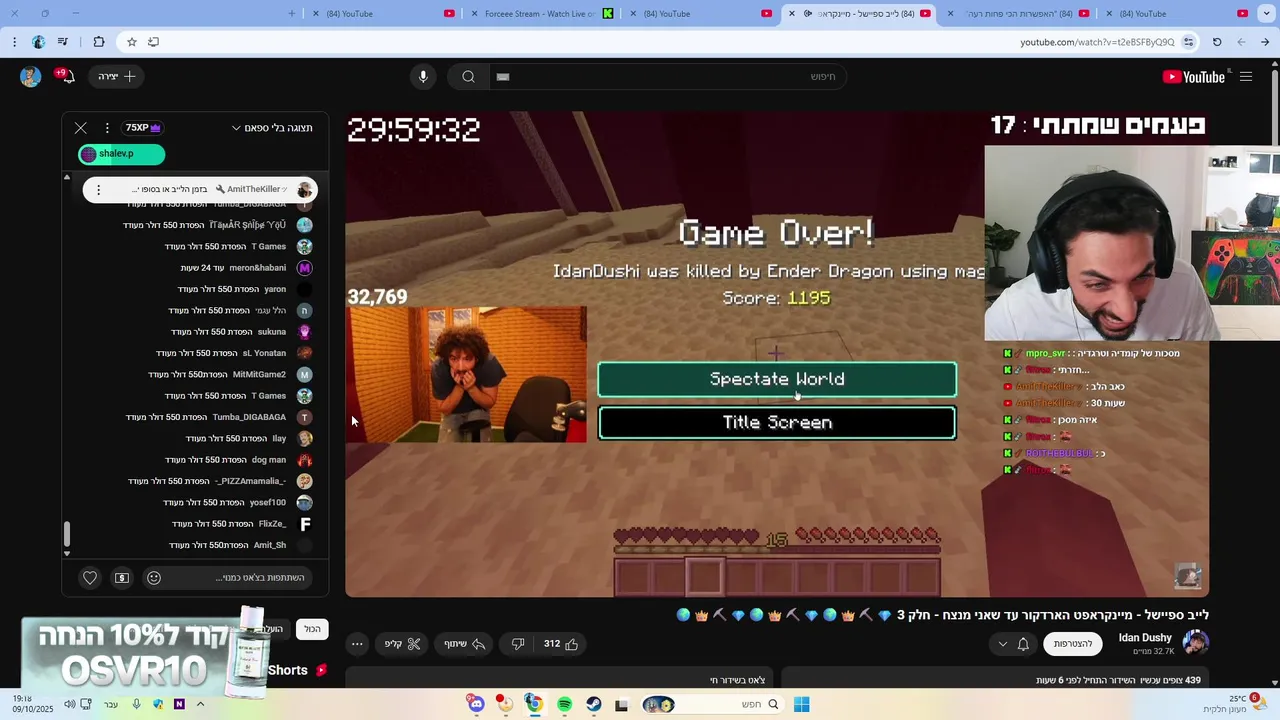Open the site settings tune icon
This screenshot has height=720, width=1280.
click(1188, 42)
